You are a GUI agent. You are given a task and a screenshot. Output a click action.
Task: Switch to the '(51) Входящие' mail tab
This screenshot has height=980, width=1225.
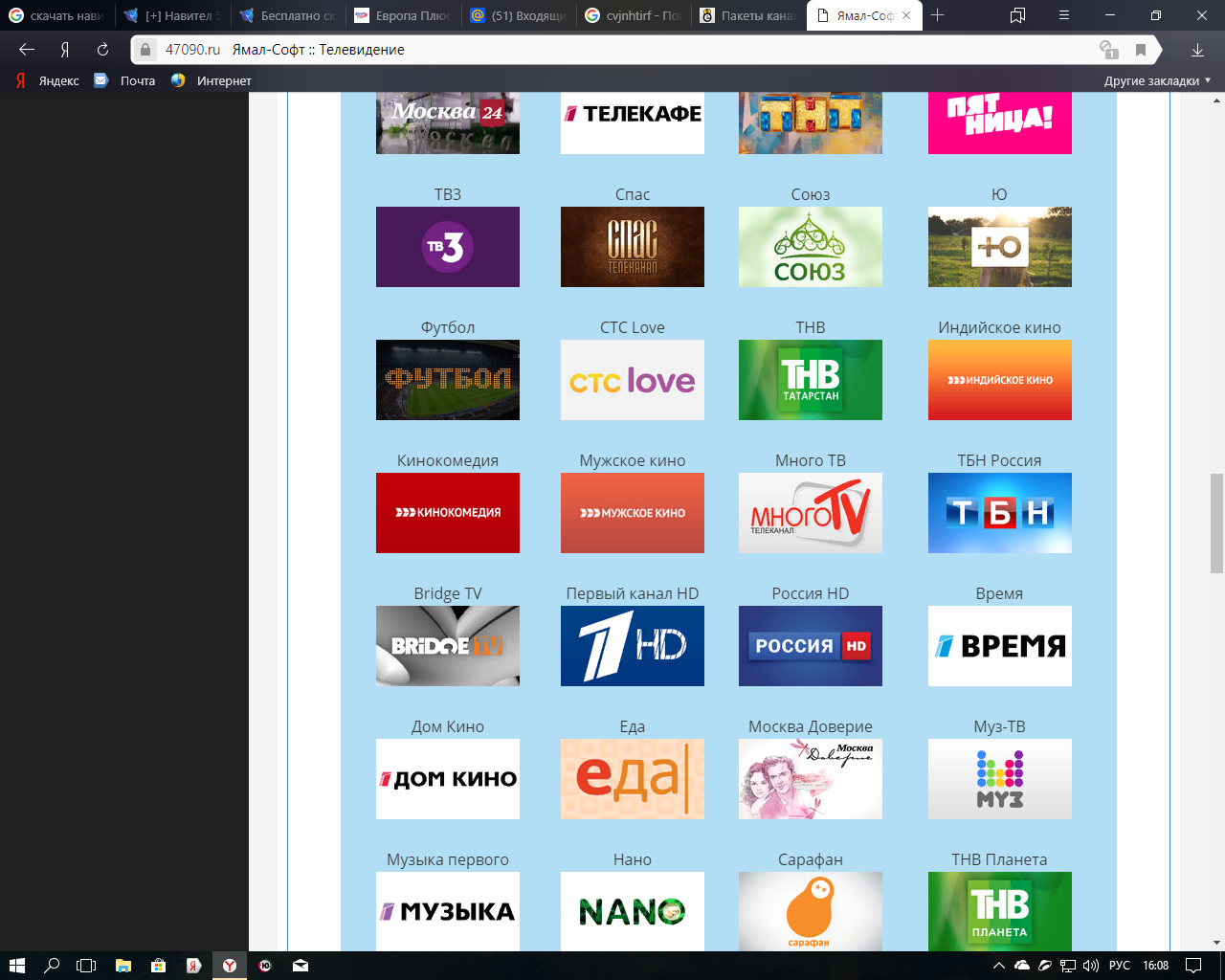(519, 15)
